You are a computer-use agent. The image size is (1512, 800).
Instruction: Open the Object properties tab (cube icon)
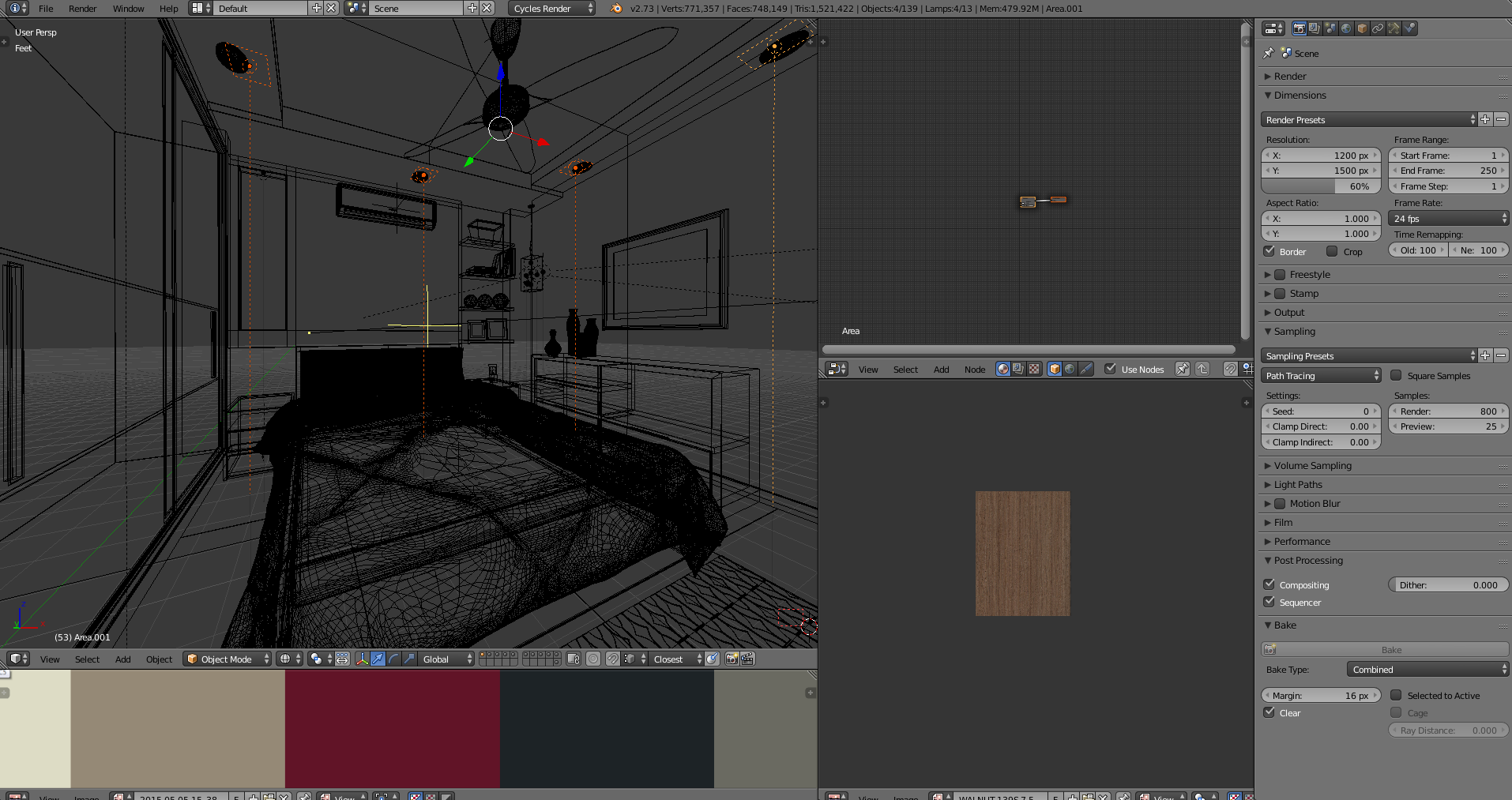tap(1362, 28)
